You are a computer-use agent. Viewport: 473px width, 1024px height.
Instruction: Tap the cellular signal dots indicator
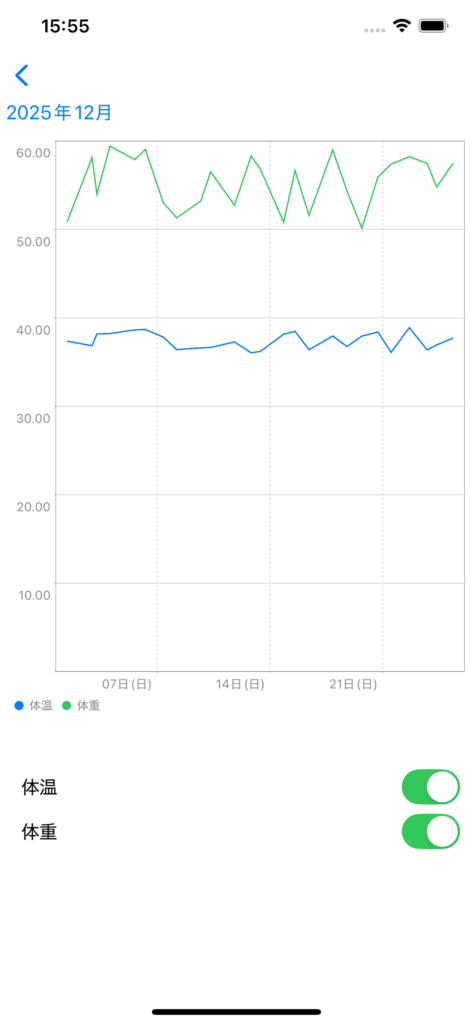tap(374, 30)
